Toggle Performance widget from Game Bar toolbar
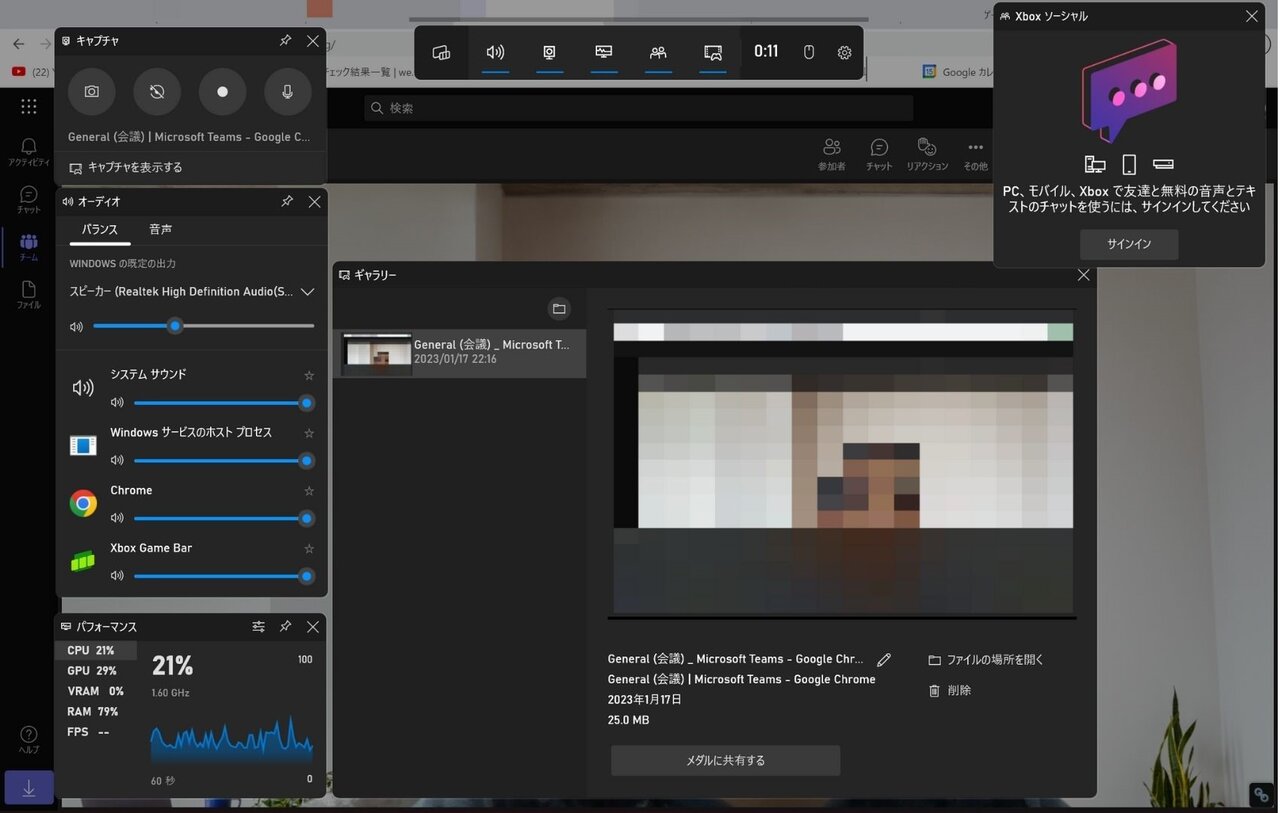1280x813 pixels. tap(604, 52)
